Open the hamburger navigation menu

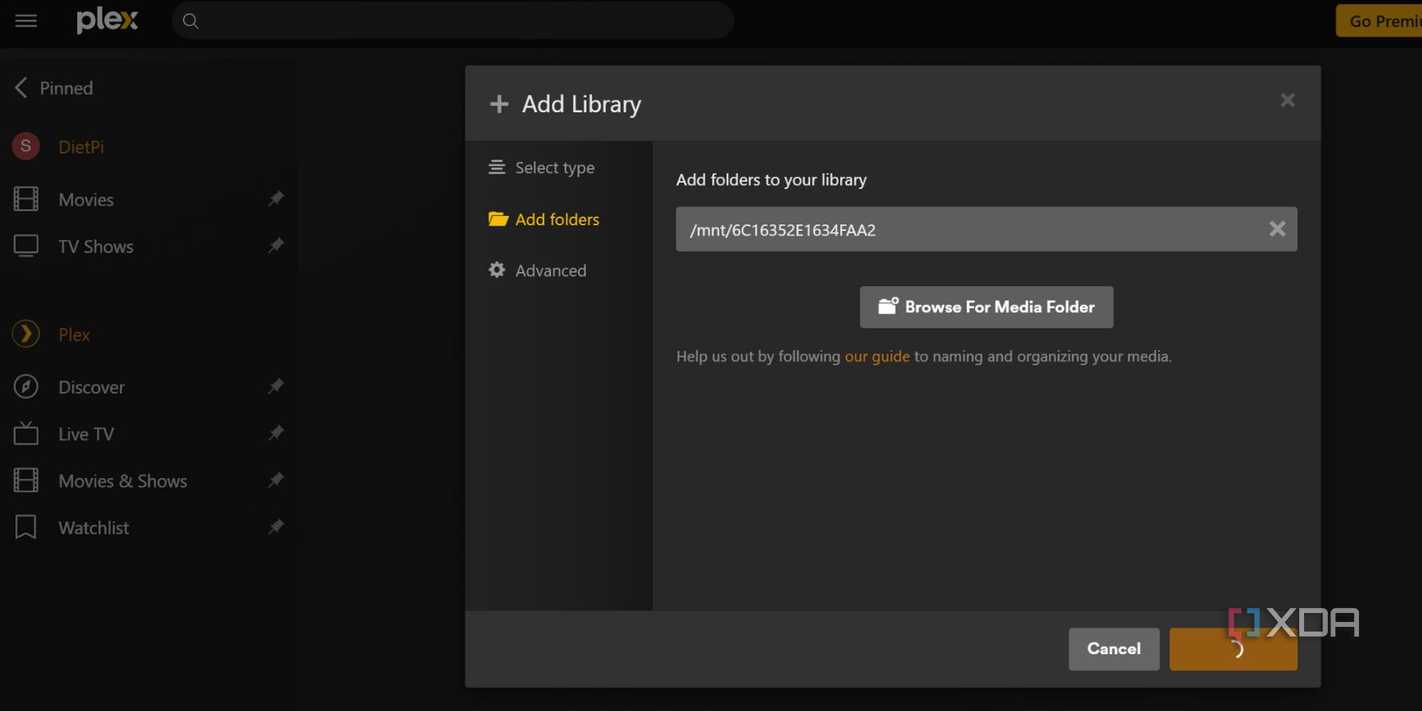click(x=26, y=20)
